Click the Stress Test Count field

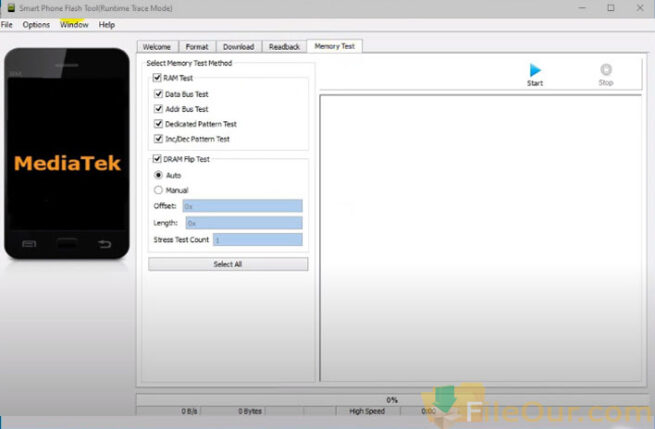click(x=258, y=239)
